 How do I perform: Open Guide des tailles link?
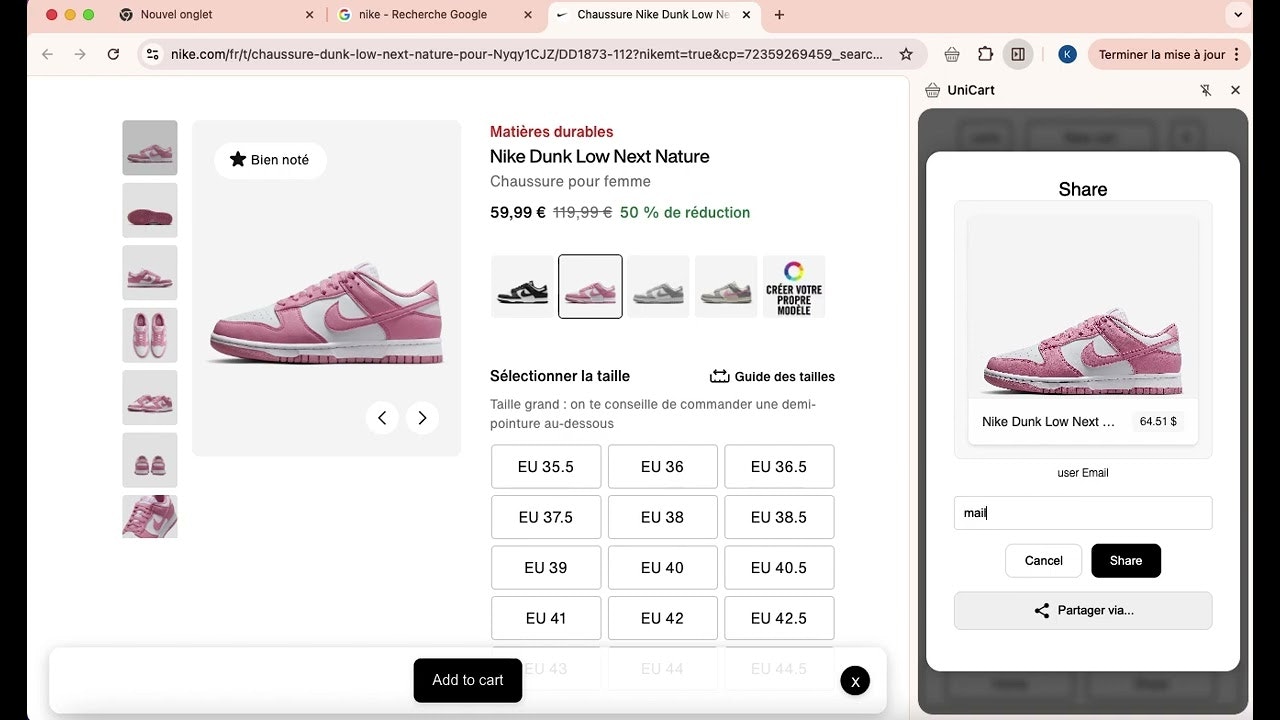[772, 377]
